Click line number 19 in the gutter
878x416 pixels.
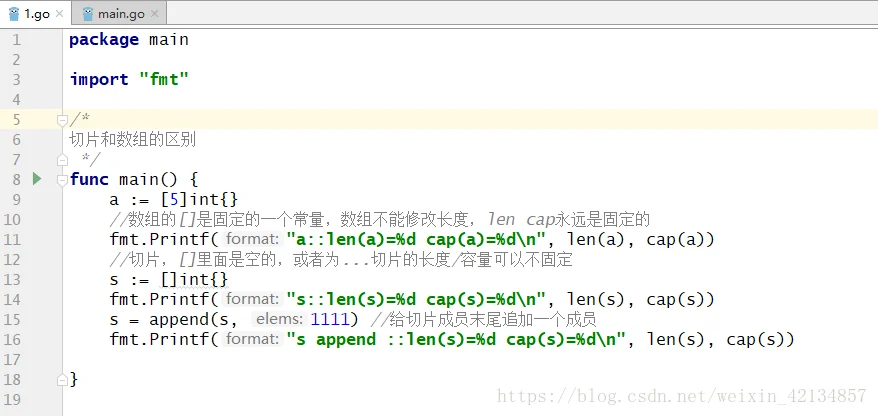12,400
